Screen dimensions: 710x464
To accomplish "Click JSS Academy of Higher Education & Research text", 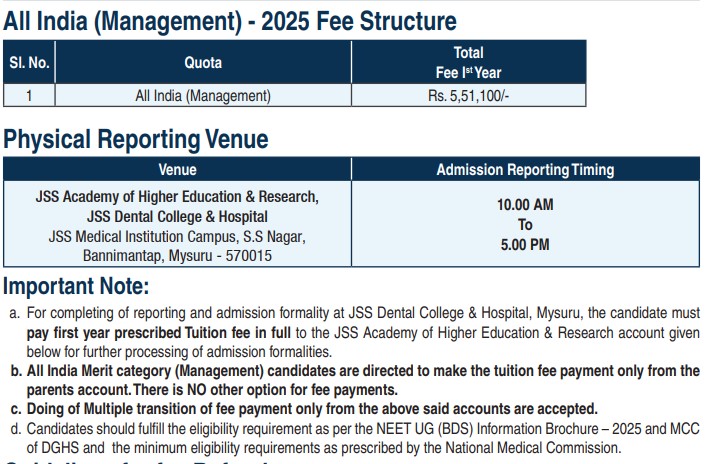I will tap(177, 195).
